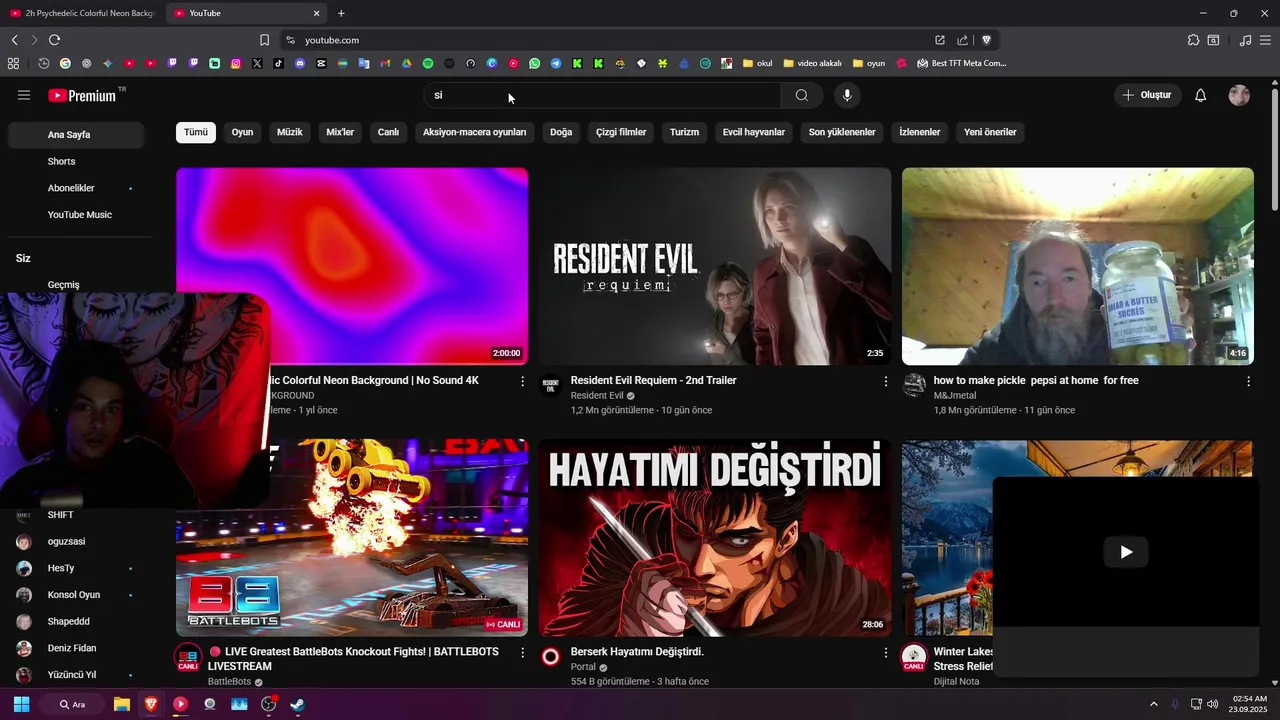Viewport: 1280px width, 720px height.
Task: Switch to the Psychedelic Neon Background tab
Action: click(x=82, y=13)
